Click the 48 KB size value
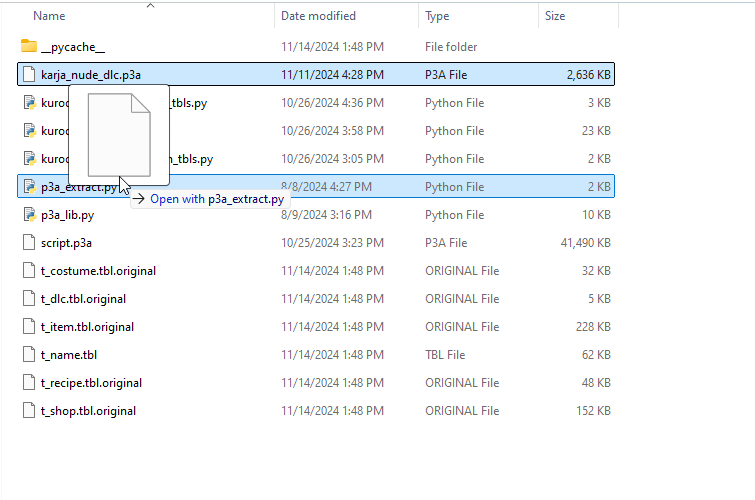The height and width of the screenshot is (500, 755). 596,382
